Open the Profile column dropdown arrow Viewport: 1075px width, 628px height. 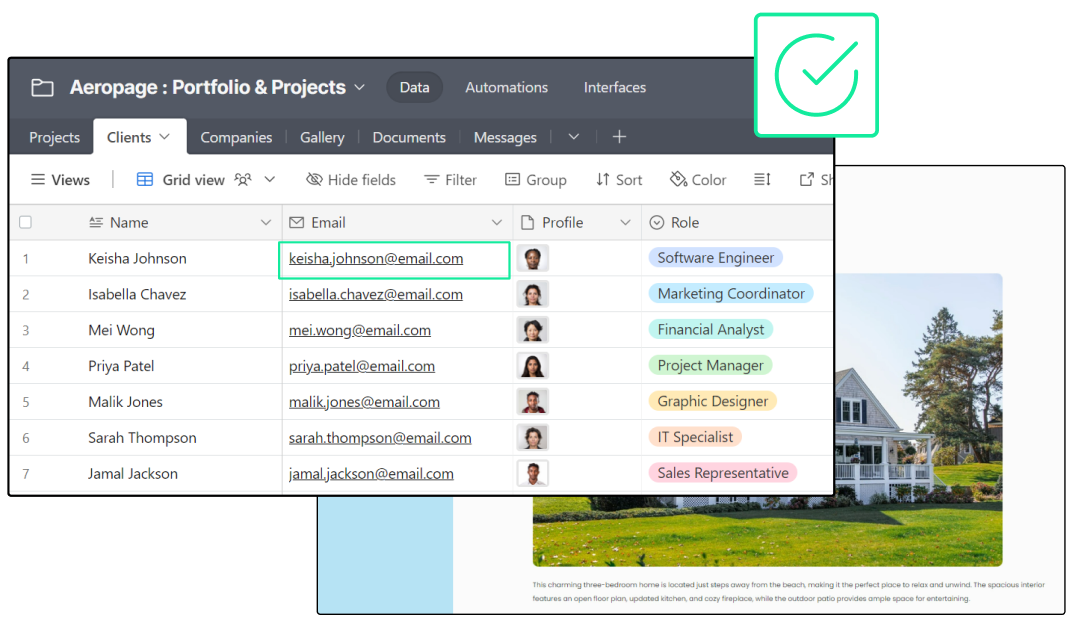(x=625, y=223)
